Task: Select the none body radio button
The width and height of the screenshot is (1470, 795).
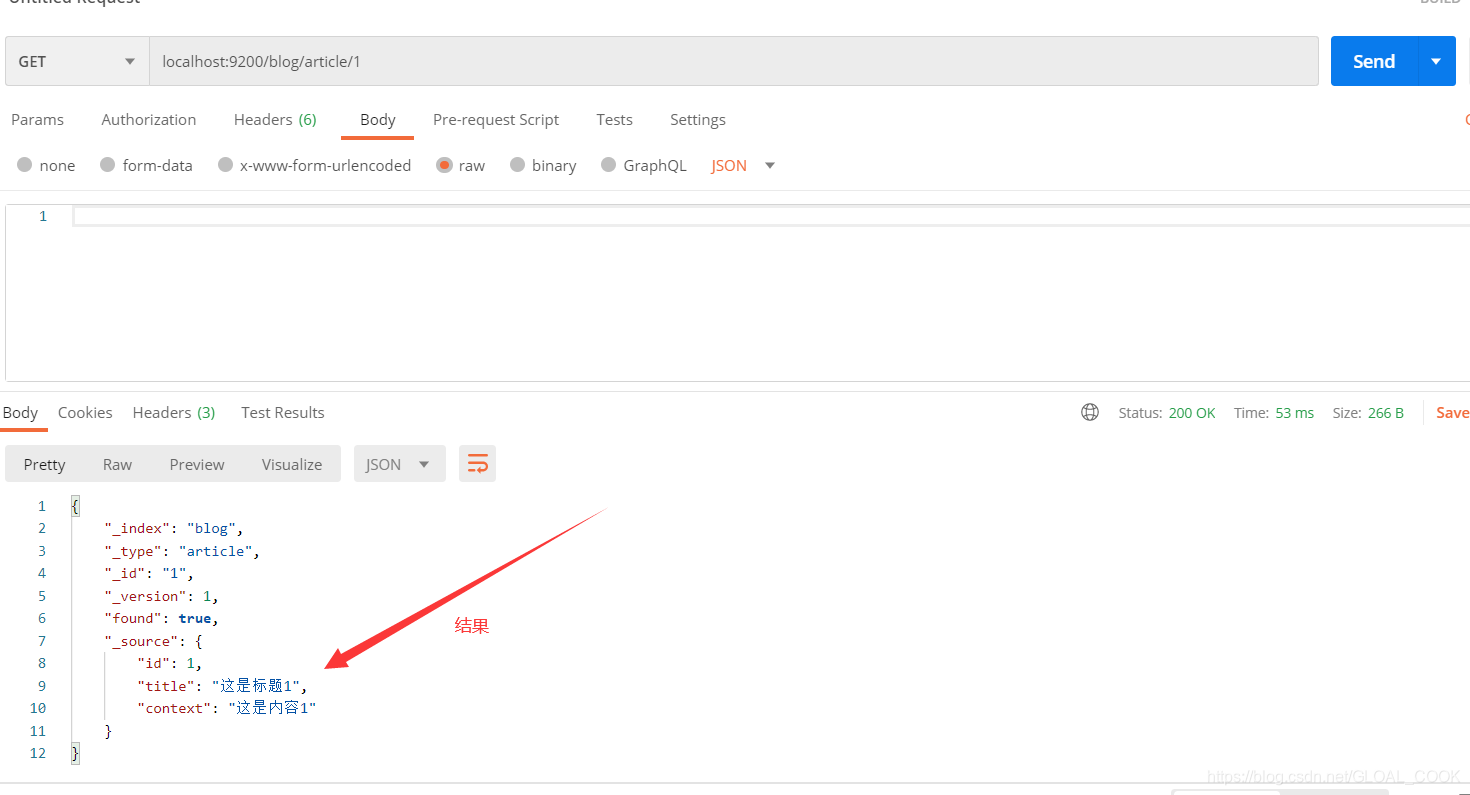Action: pyautogui.click(x=25, y=165)
